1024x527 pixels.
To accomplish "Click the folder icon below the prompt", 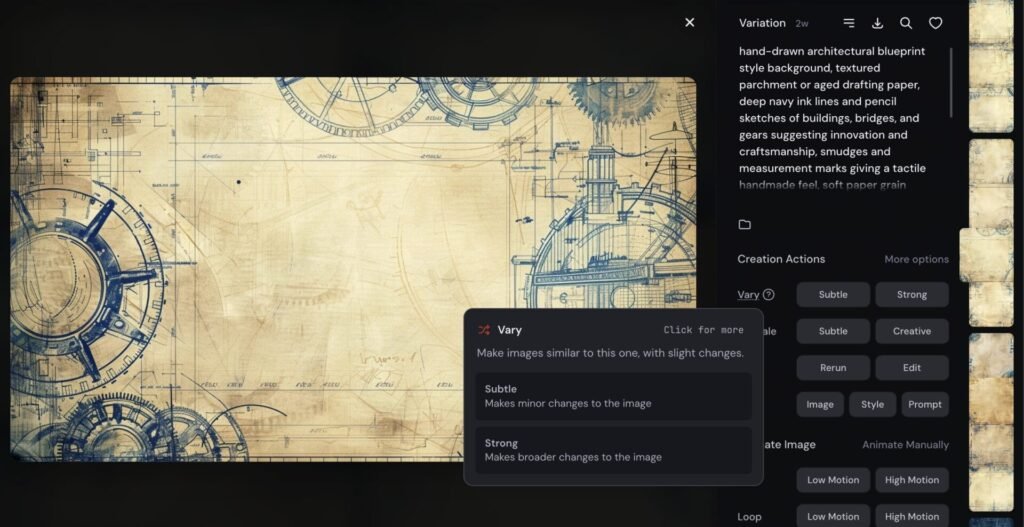I will pos(744,225).
